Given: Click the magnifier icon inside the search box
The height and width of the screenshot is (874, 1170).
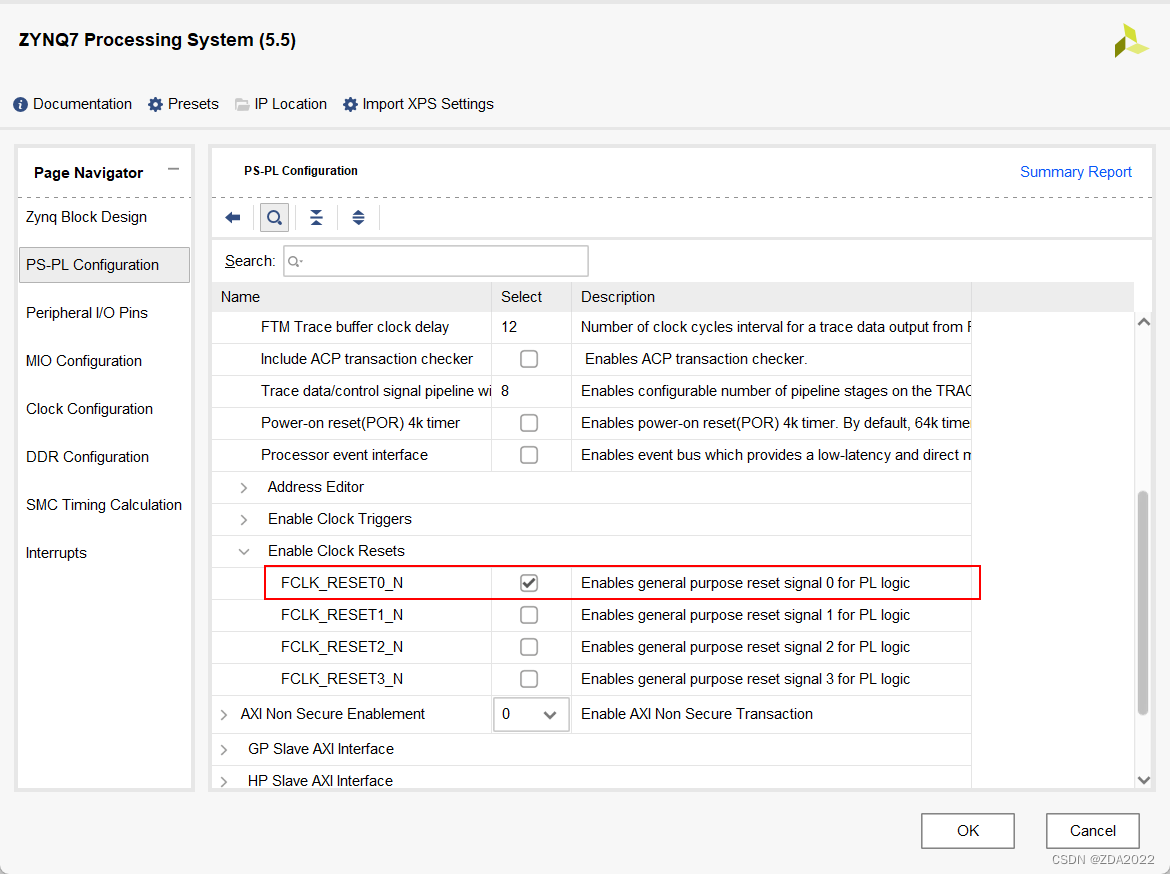Looking at the screenshot, I should click(x=295, y=261).
